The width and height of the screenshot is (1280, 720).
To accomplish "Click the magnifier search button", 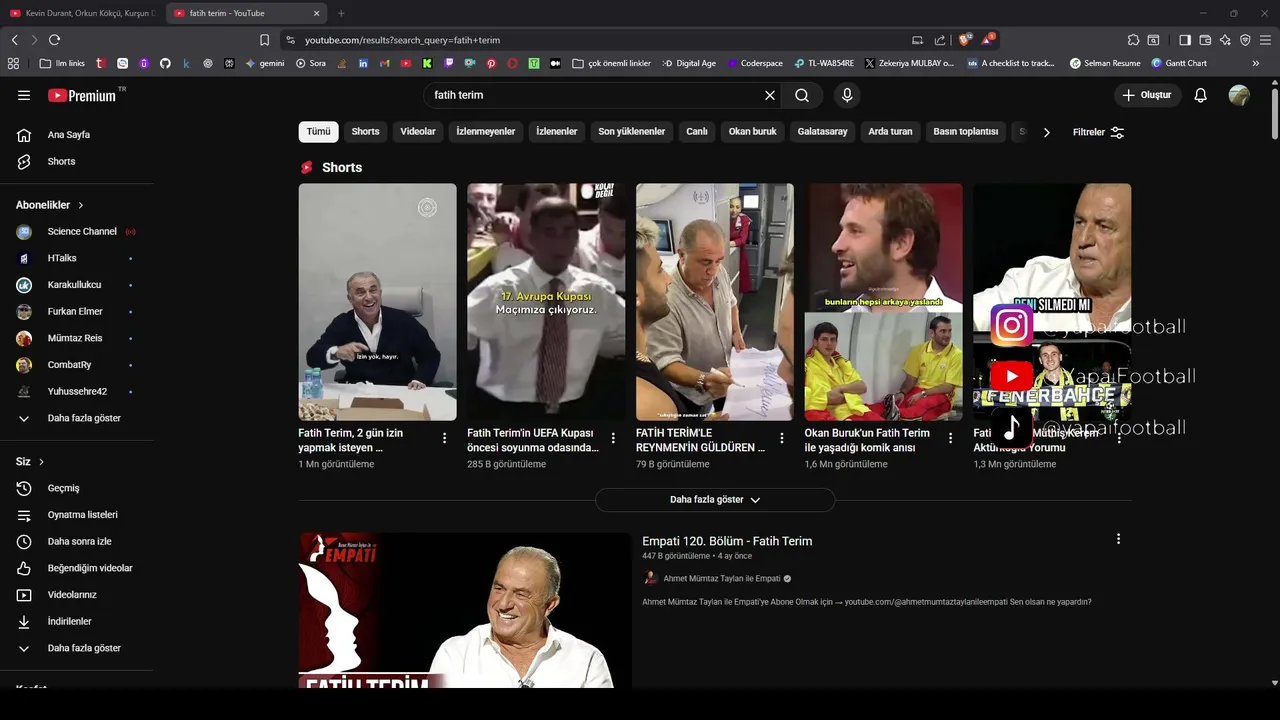I will [802, 95].
